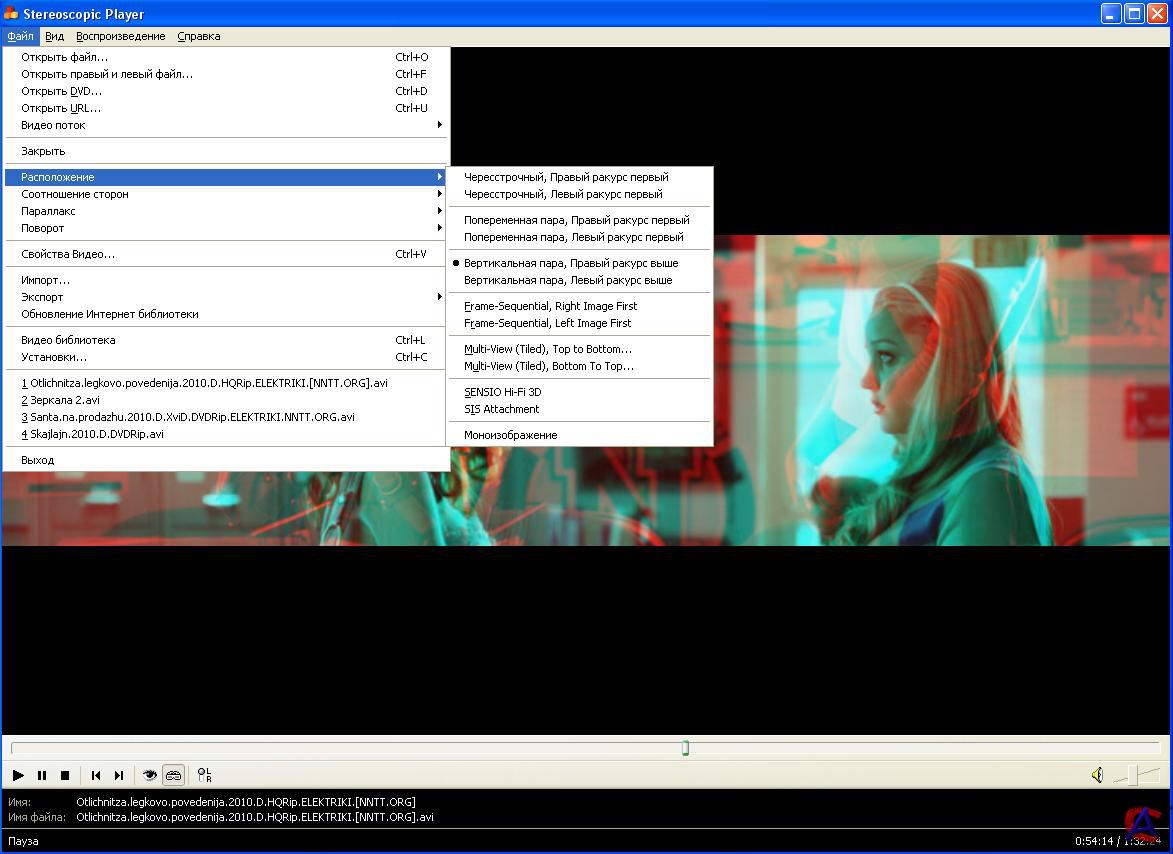
Task: Select Вертикальная пара, Правый ракурс выше option
Action: pos(570,263)
